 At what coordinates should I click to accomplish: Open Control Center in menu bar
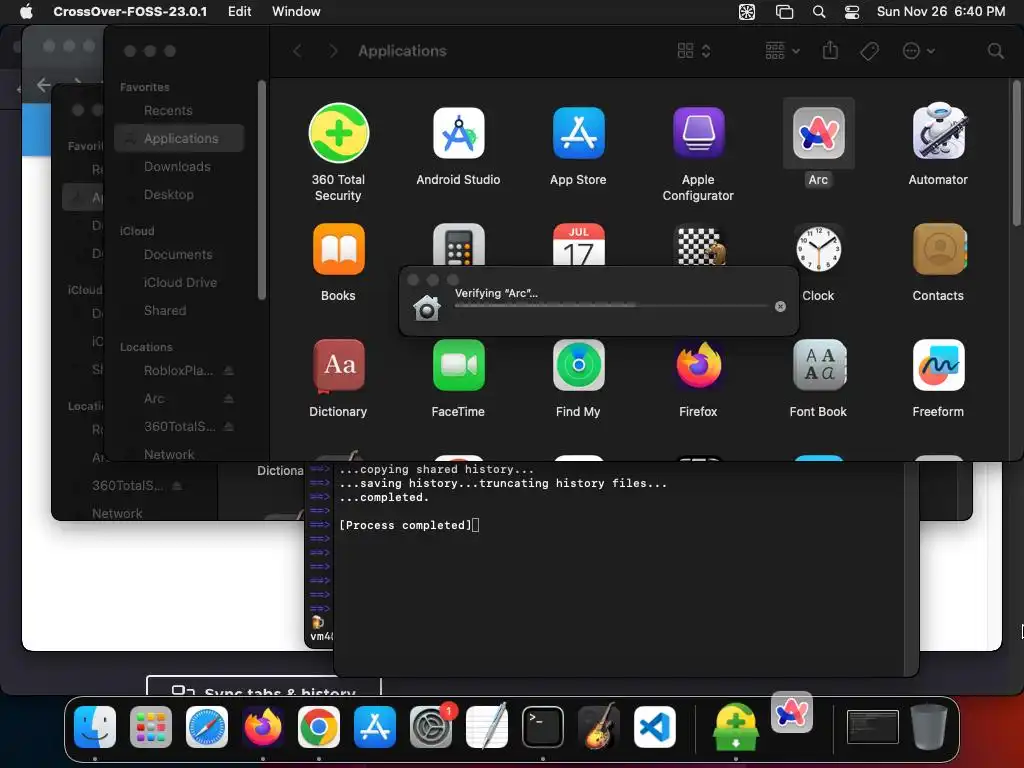[852, 11]
